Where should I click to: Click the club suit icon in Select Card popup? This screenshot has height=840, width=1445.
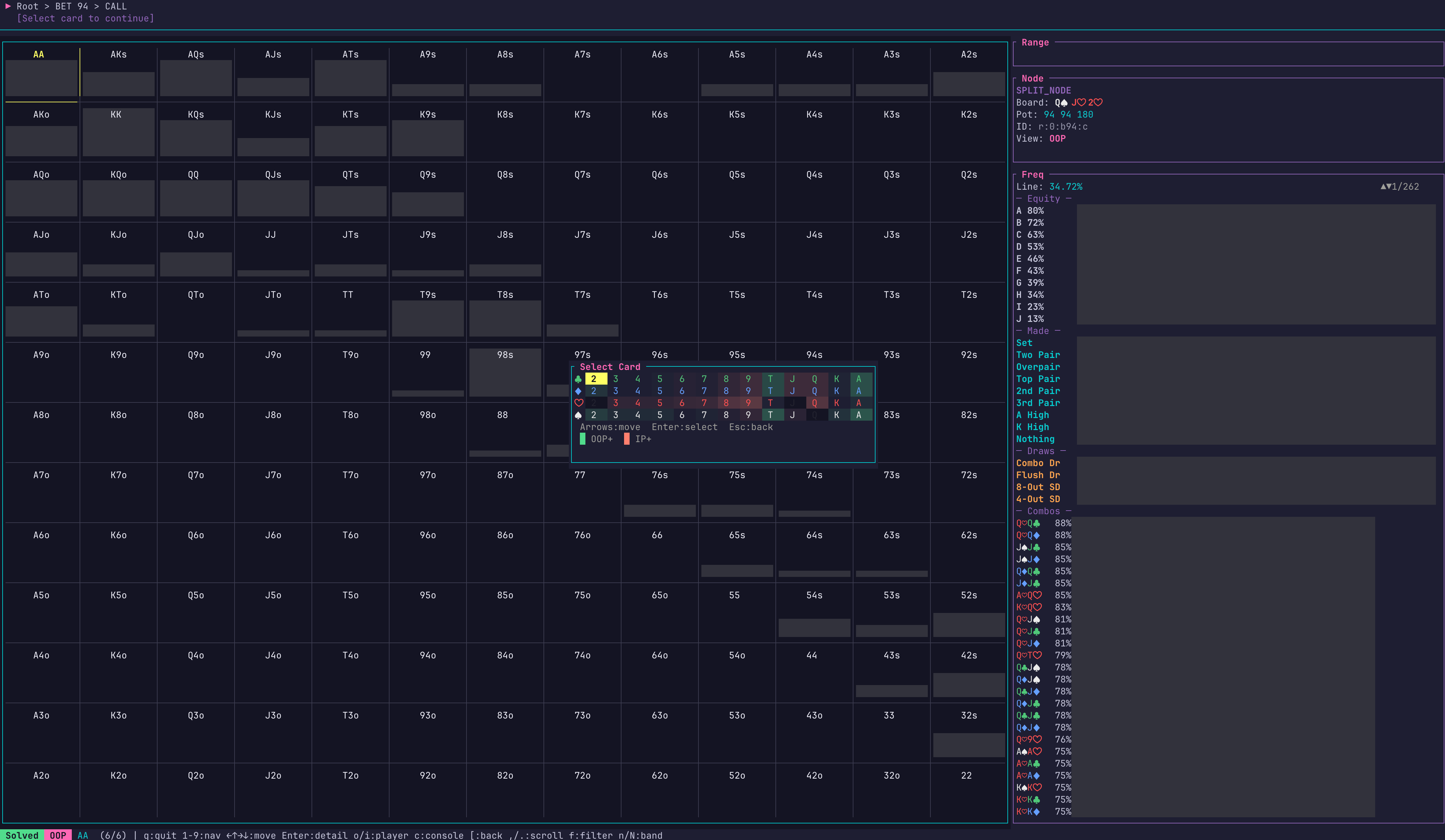click(x=579, y=378)
